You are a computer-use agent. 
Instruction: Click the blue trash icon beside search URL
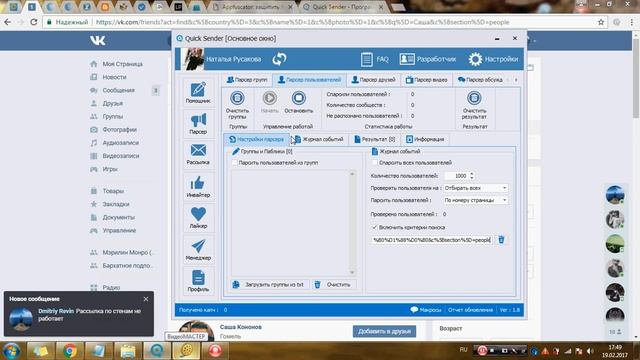pyautogui.click(x=501, y=240)
